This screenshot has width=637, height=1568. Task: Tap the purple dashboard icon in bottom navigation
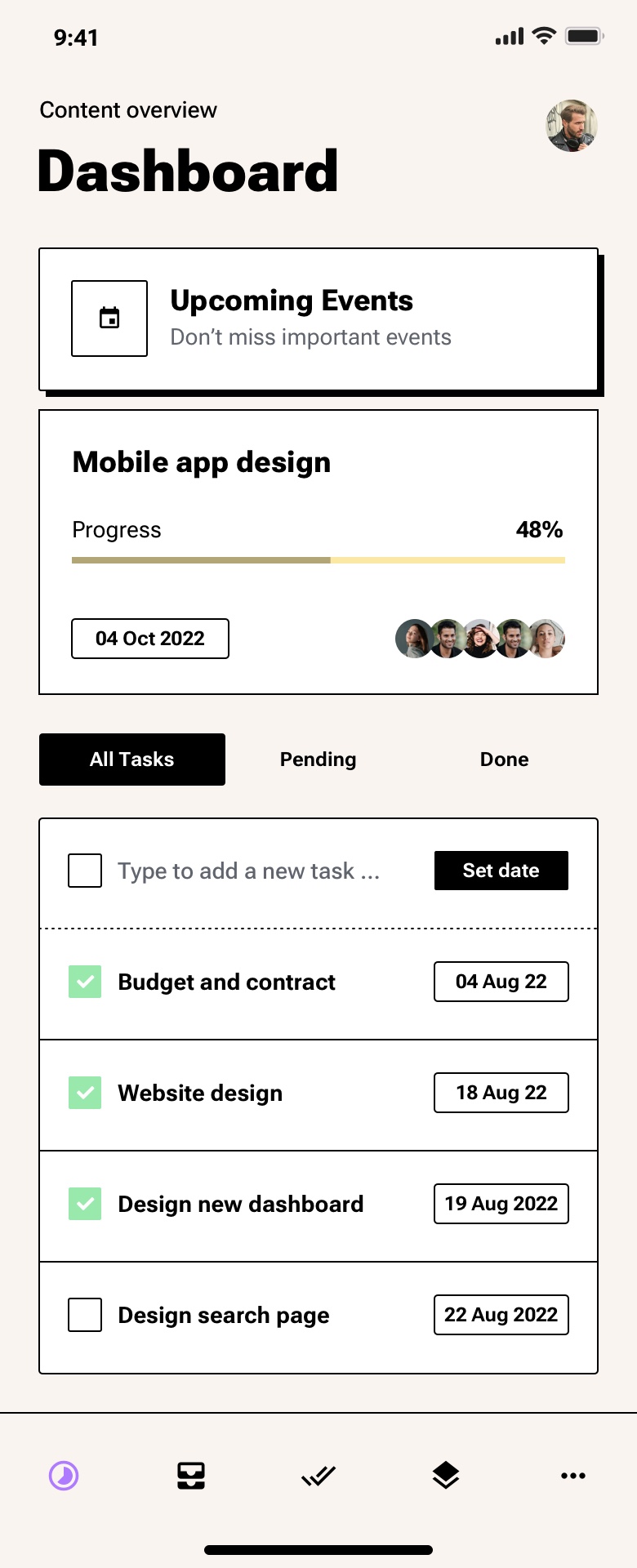[x=64, y=1476]
